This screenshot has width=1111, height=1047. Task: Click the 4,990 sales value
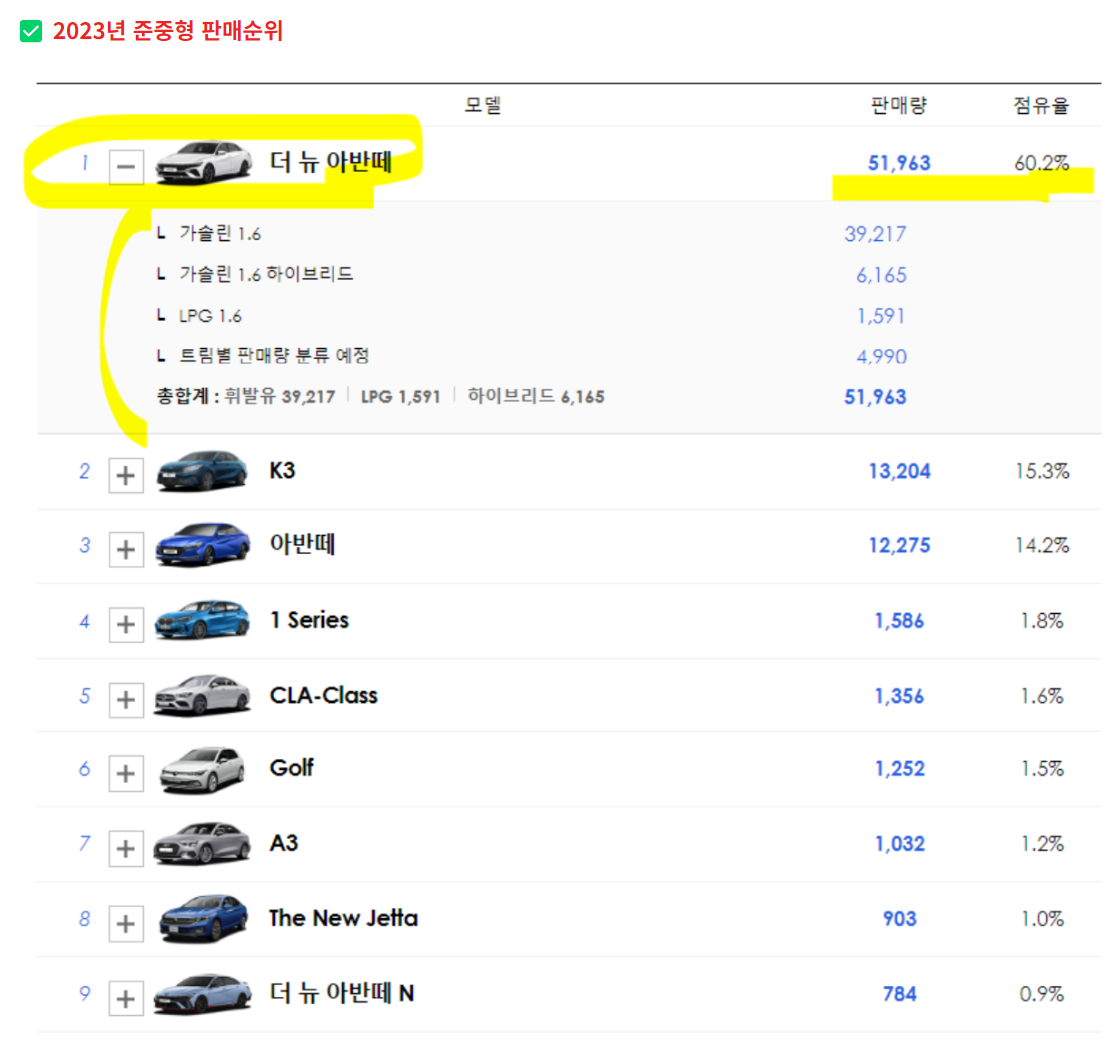(x=881, y=356)
